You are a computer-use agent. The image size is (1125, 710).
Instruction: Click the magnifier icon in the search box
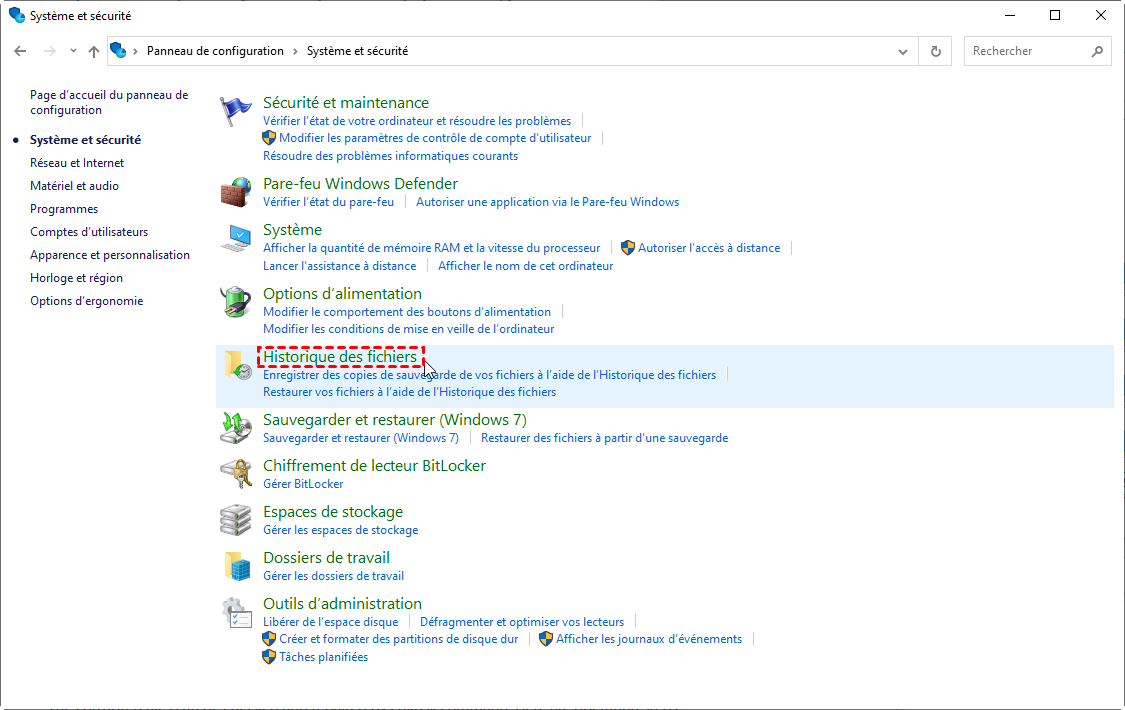pyautogui.click(x=1097, y=51)
